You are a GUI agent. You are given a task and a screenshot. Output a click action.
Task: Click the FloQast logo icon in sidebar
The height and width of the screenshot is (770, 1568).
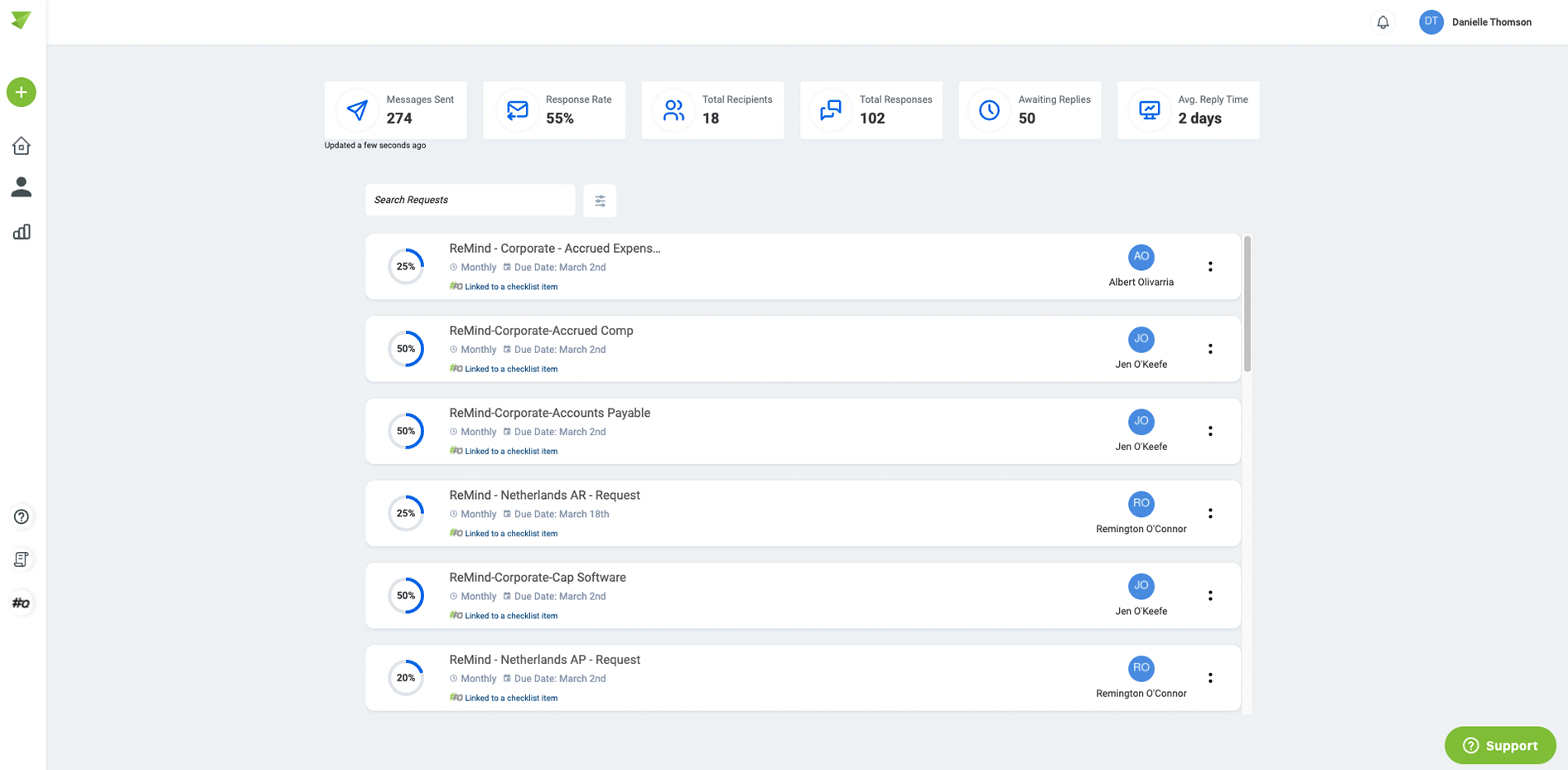(x=22, y=603)
